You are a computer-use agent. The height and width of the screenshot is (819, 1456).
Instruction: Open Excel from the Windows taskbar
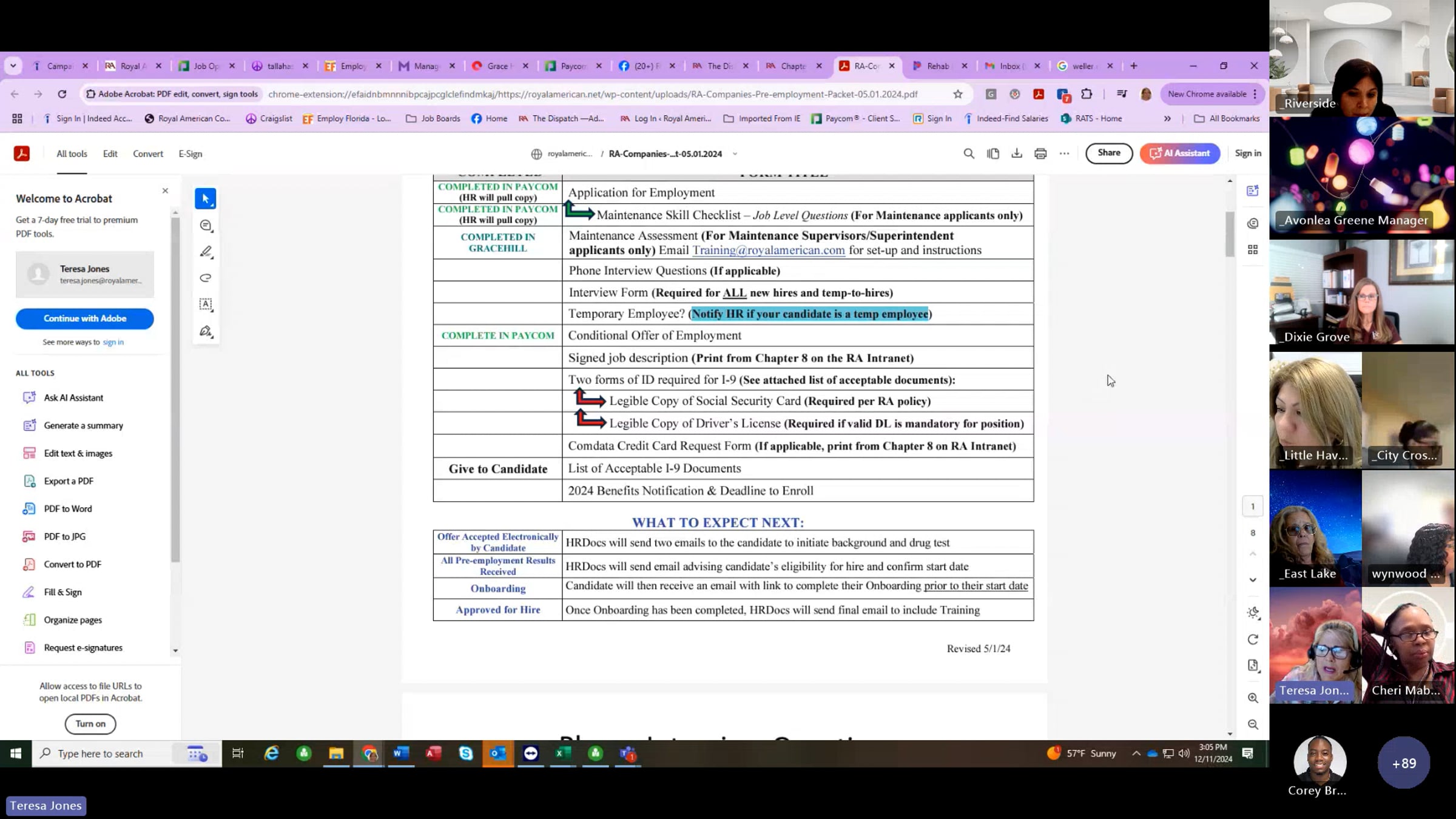click(563, 753)
